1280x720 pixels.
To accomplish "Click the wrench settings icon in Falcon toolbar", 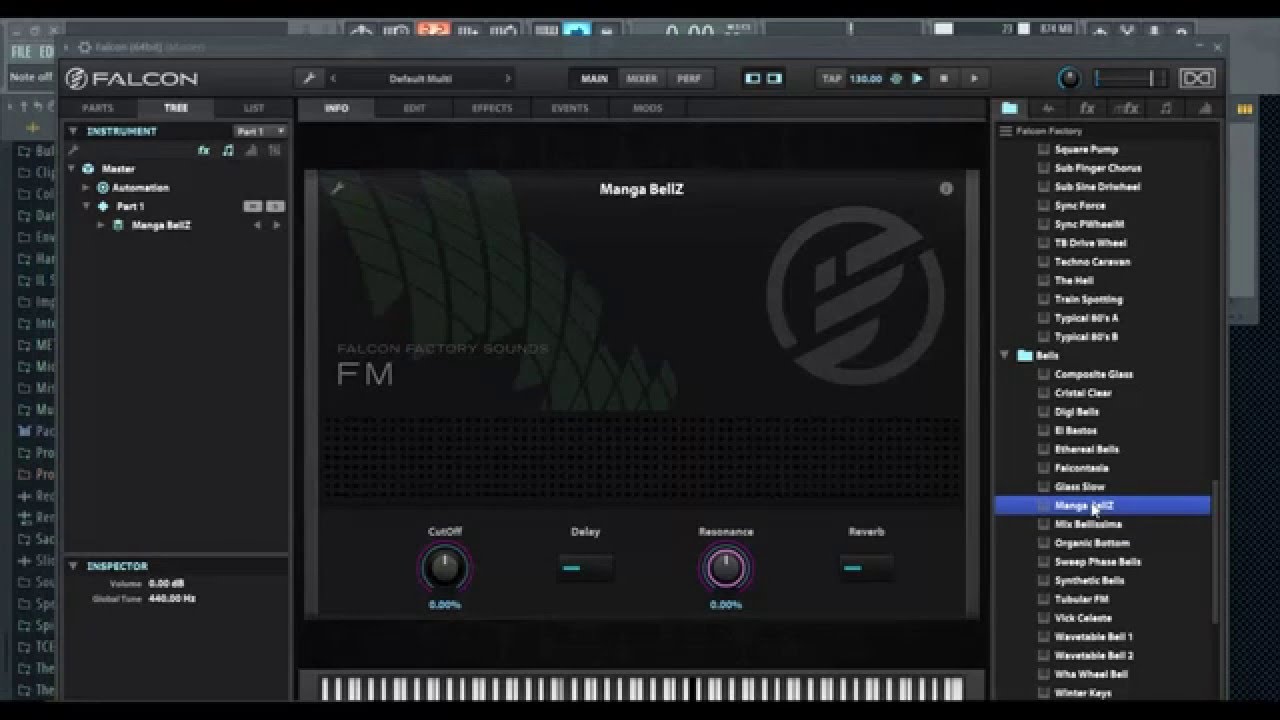I will pos(310,78).
